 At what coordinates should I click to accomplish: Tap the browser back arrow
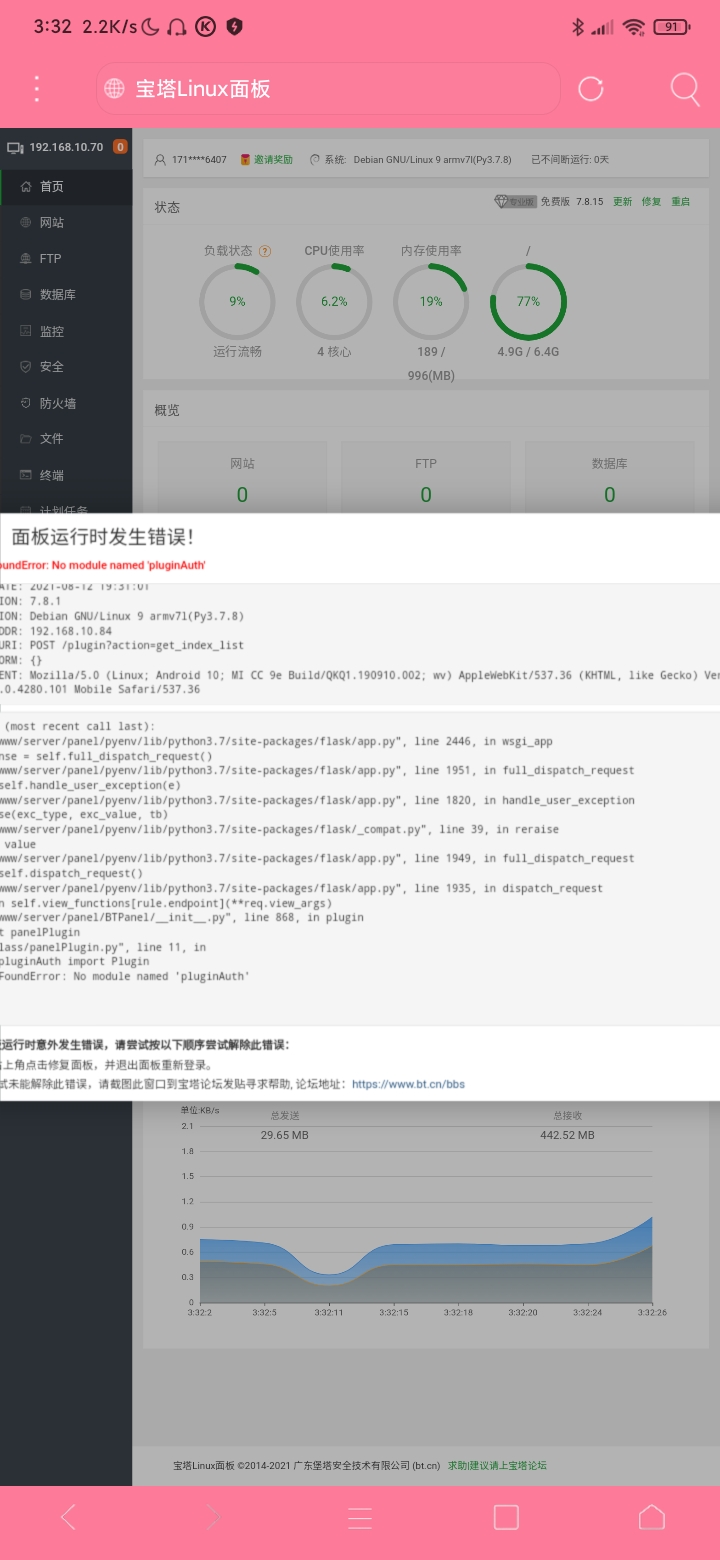click(67, 1517)
